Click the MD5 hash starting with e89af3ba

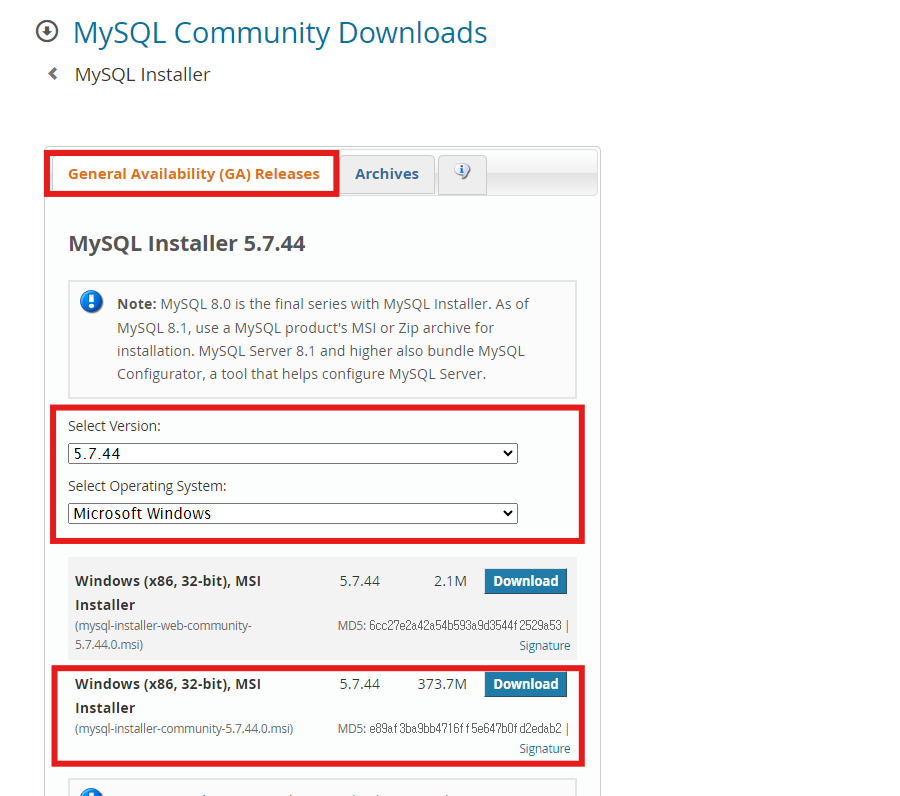tap(465, 728)
